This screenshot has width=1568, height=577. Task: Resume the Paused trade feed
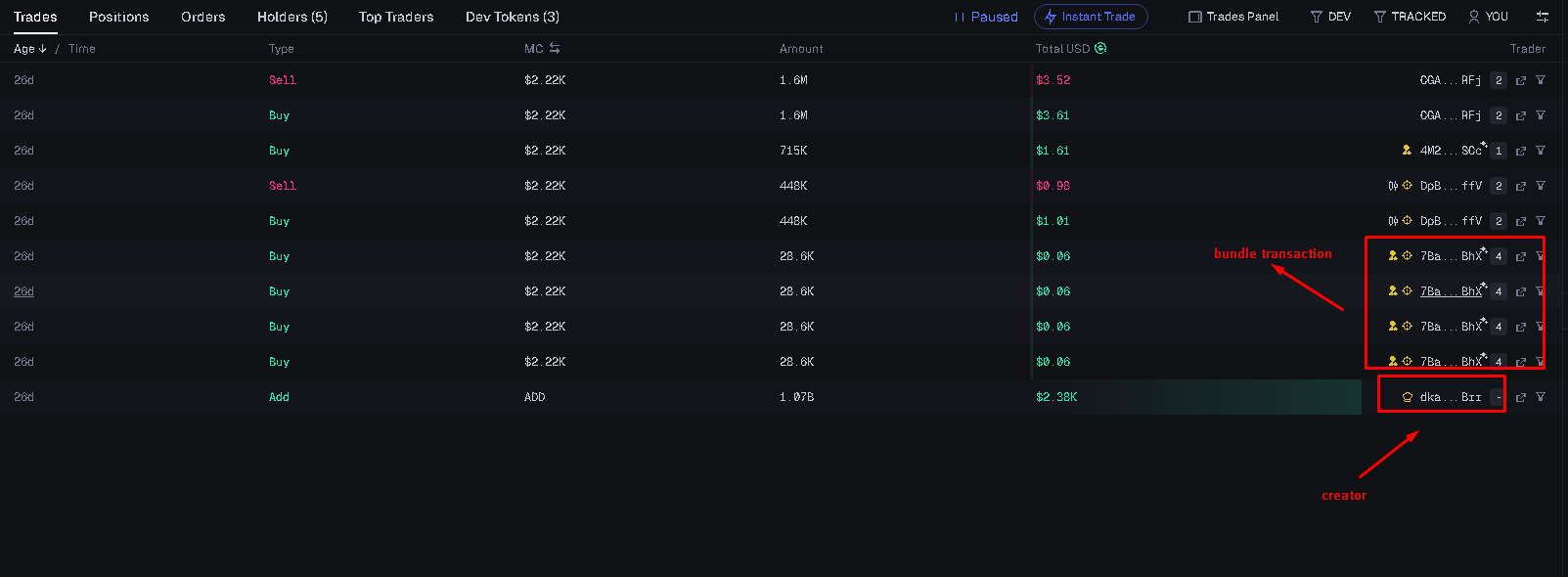click(x=986, y=17)
